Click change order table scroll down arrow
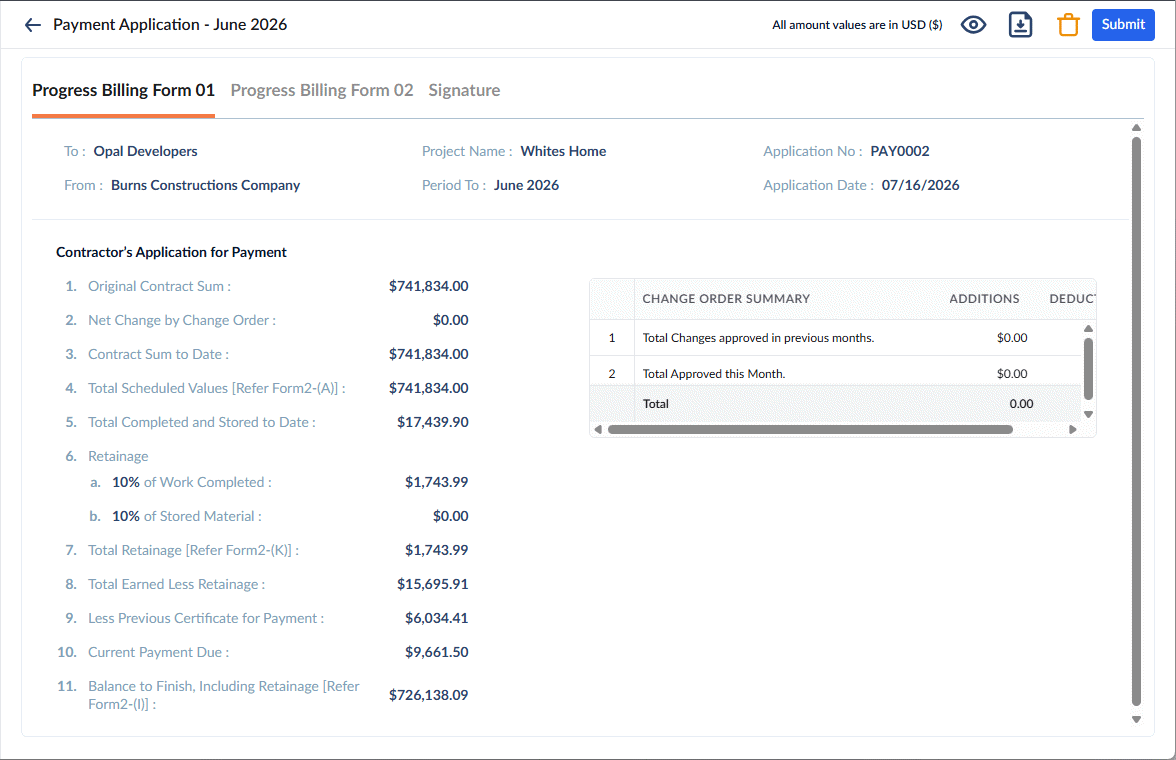 click(x=1088, y=414)
